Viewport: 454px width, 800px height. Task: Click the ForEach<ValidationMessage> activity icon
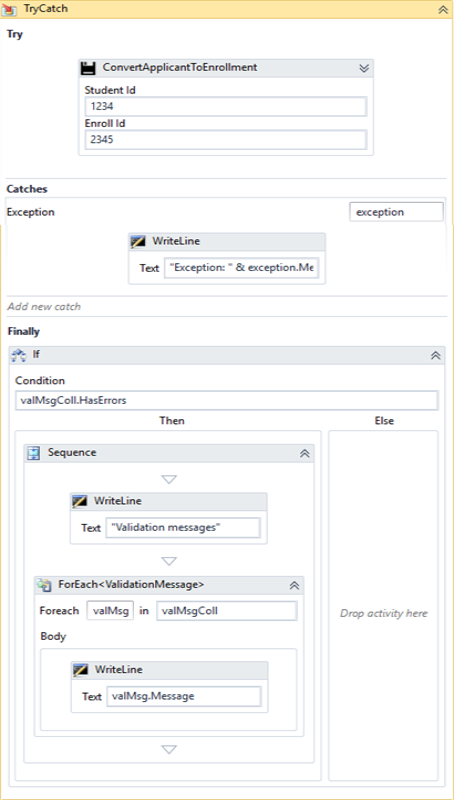44,585
